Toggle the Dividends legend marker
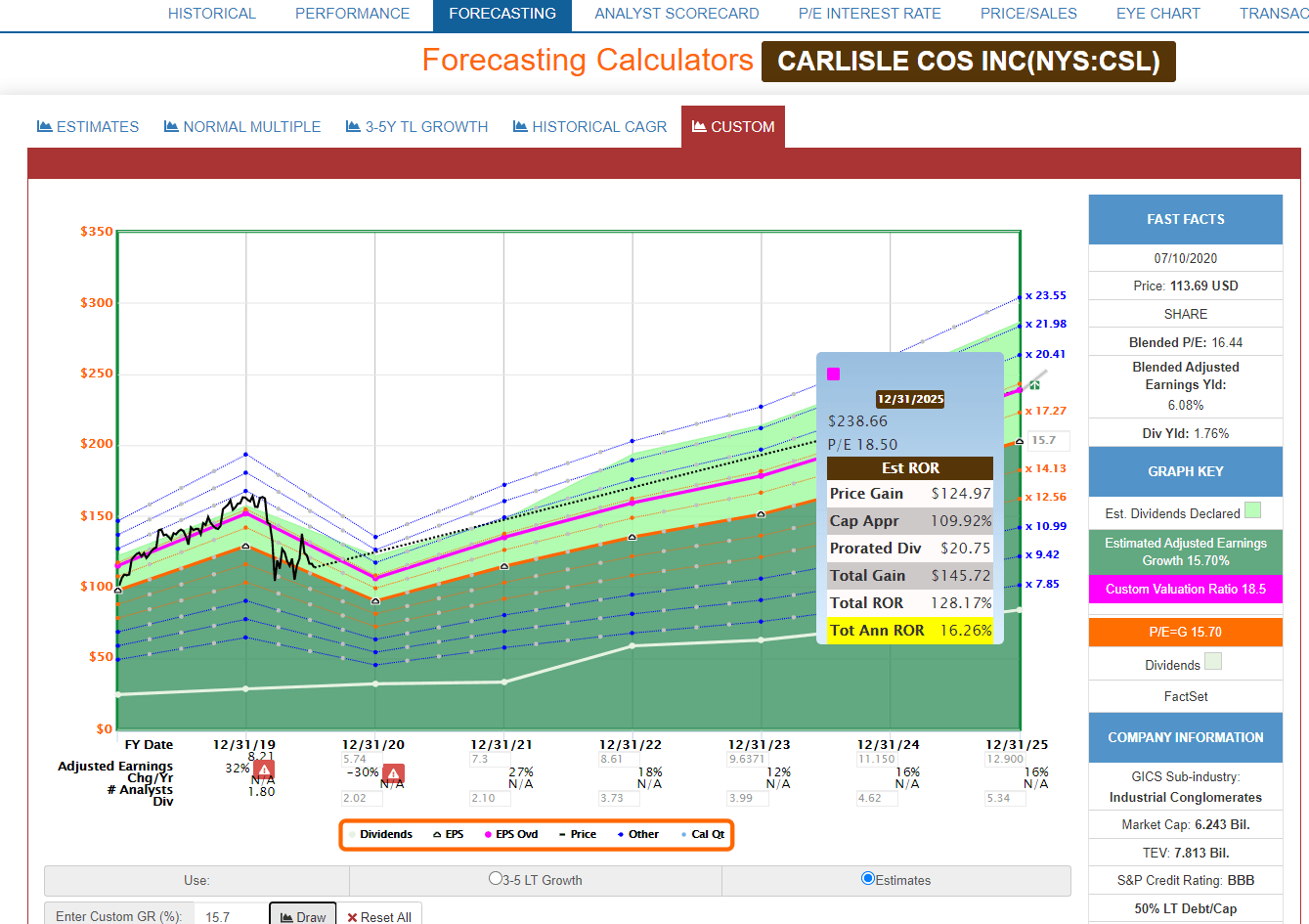This screenshot has width=1309, height=924. [352, 834]
